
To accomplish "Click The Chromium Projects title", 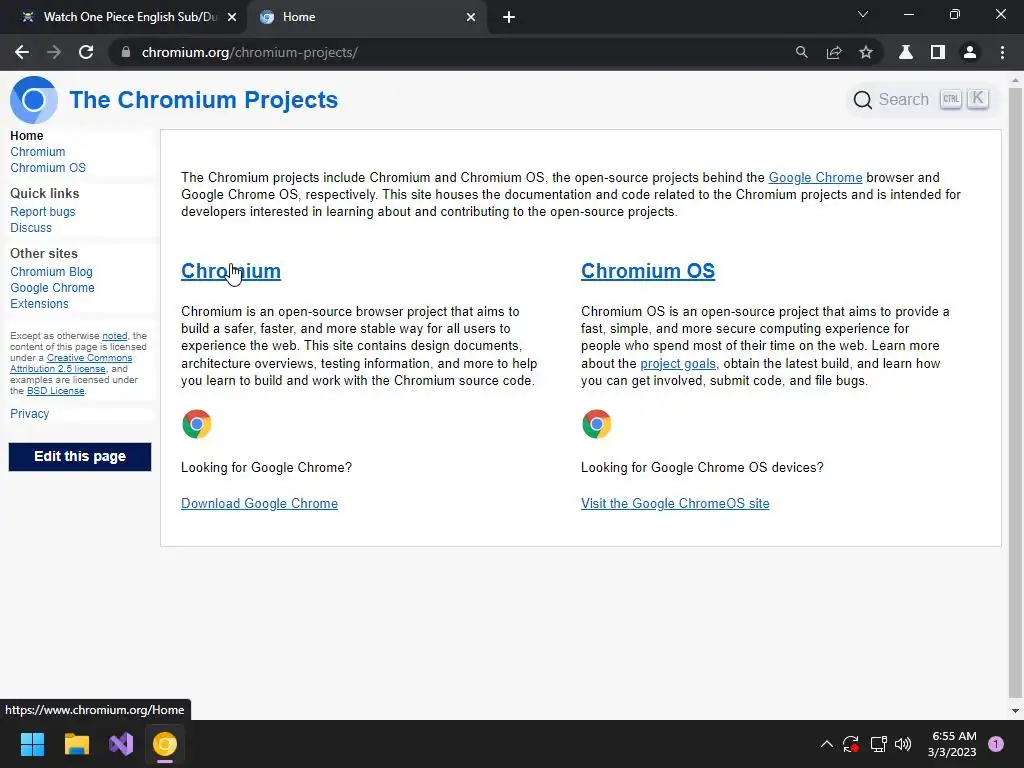I will click(x=204, y=100).
